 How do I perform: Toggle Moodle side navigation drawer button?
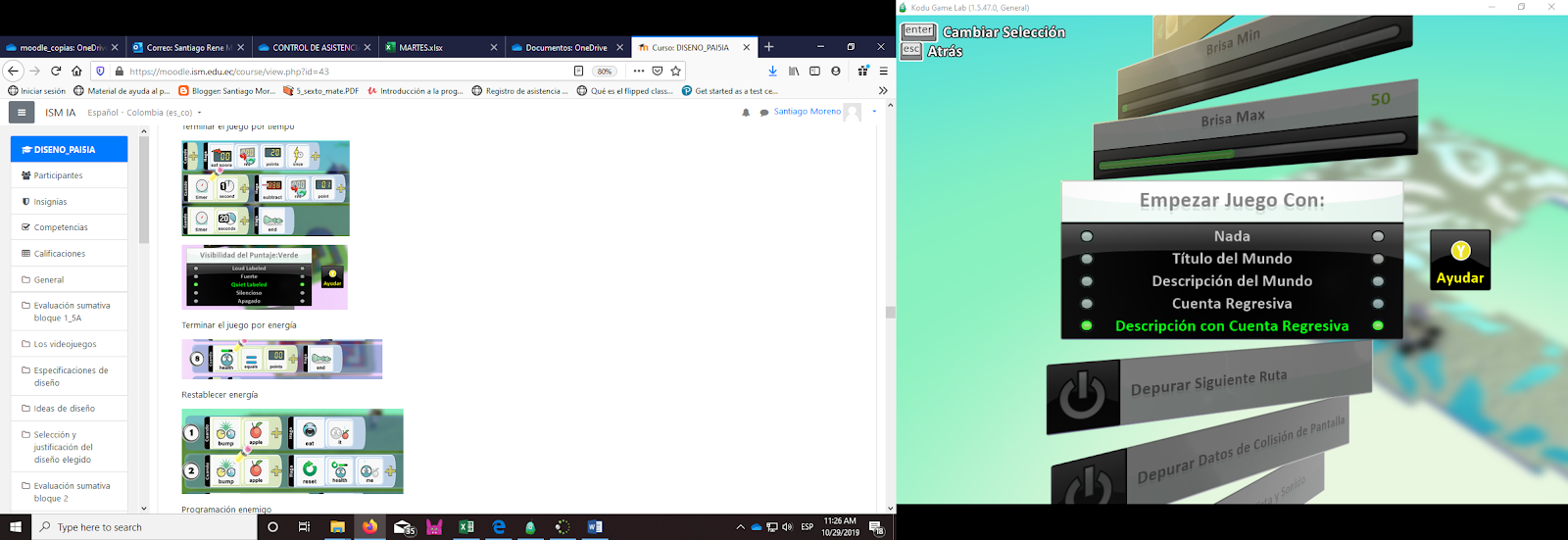click(x=22, y=112)
